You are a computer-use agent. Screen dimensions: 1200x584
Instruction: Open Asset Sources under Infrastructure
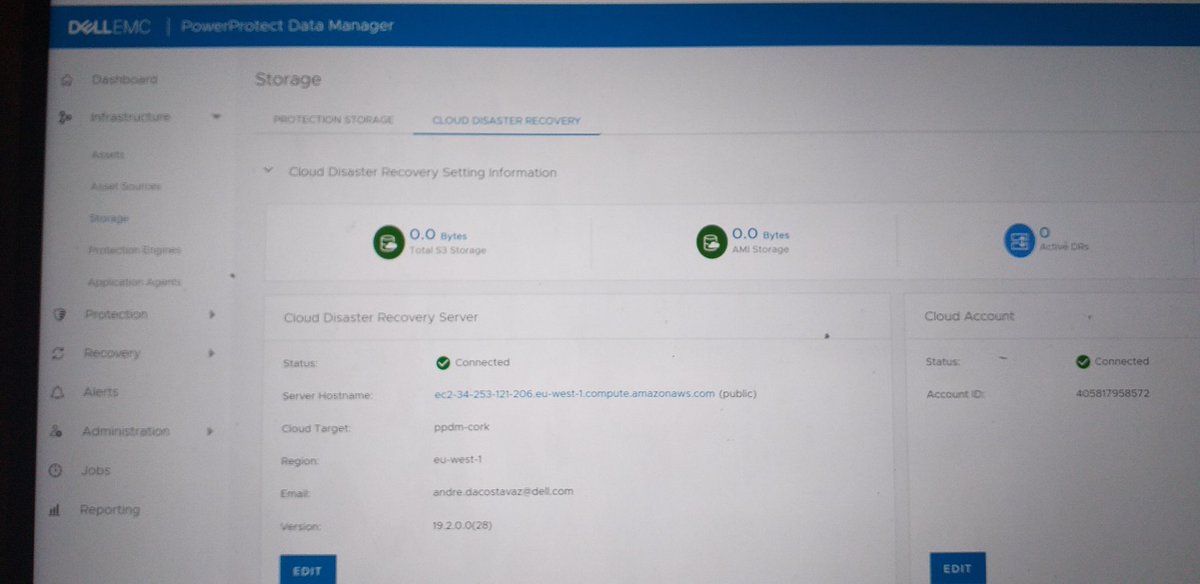coord(125,187)
